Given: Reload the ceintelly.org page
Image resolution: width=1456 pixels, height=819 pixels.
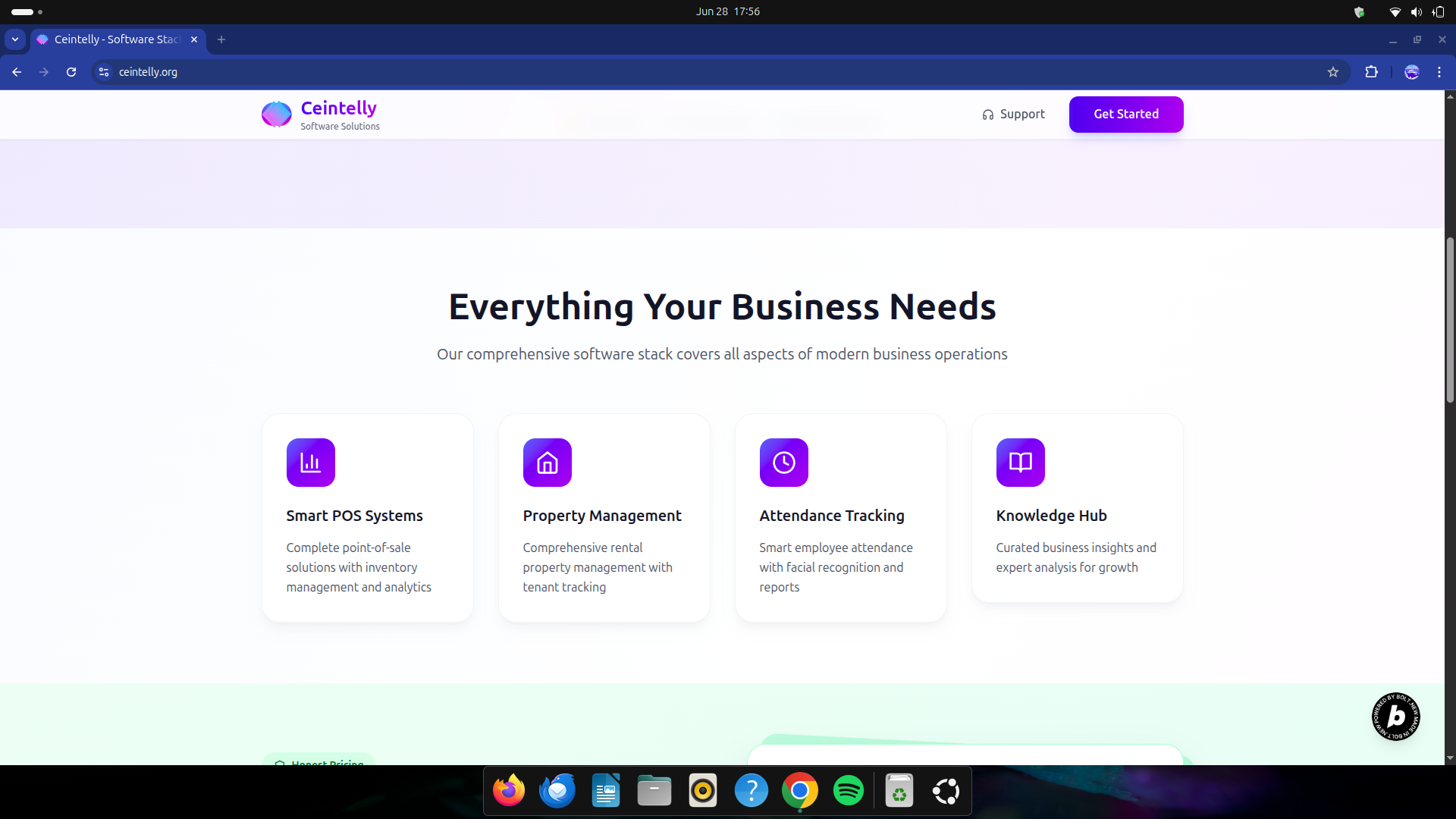Looking at the screenshot, I should (x=71, y=72).
